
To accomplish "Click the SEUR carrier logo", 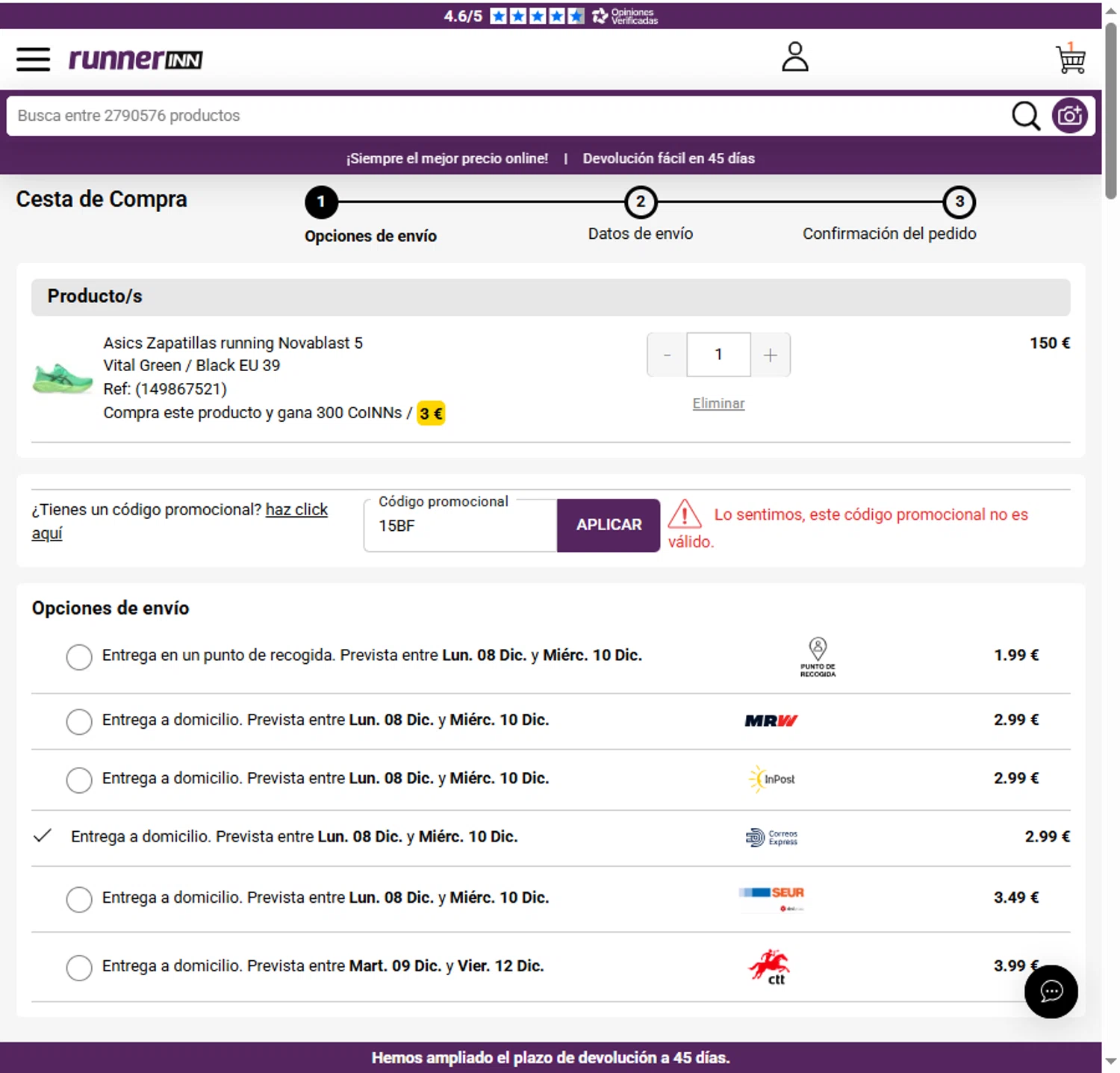I will 771,898.
